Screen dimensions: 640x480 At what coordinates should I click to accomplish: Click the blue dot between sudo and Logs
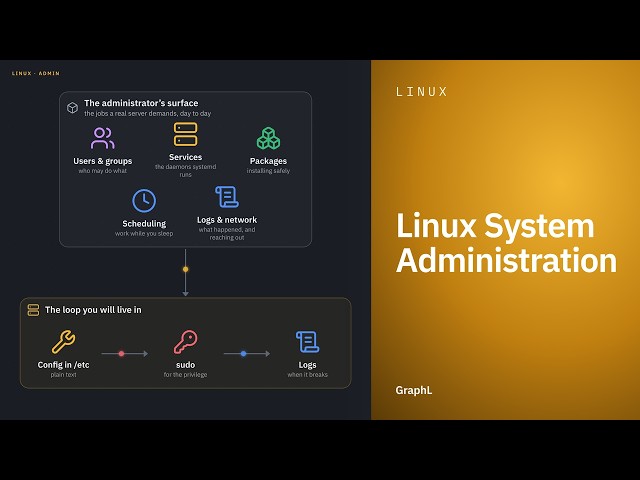pos(243,353)
